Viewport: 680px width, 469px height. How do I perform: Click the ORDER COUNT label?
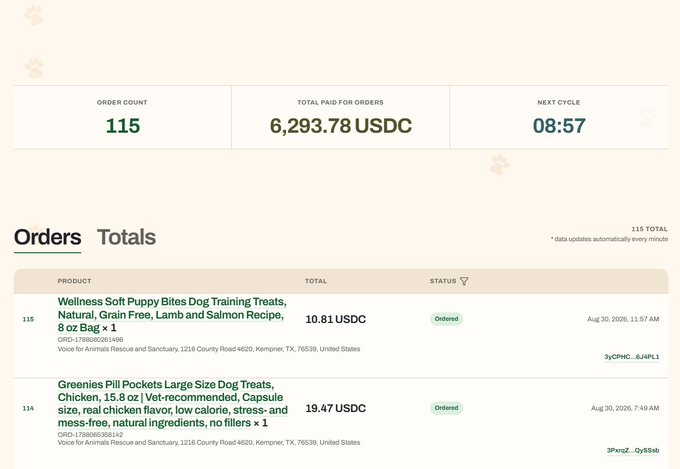[x=122, y=102]
